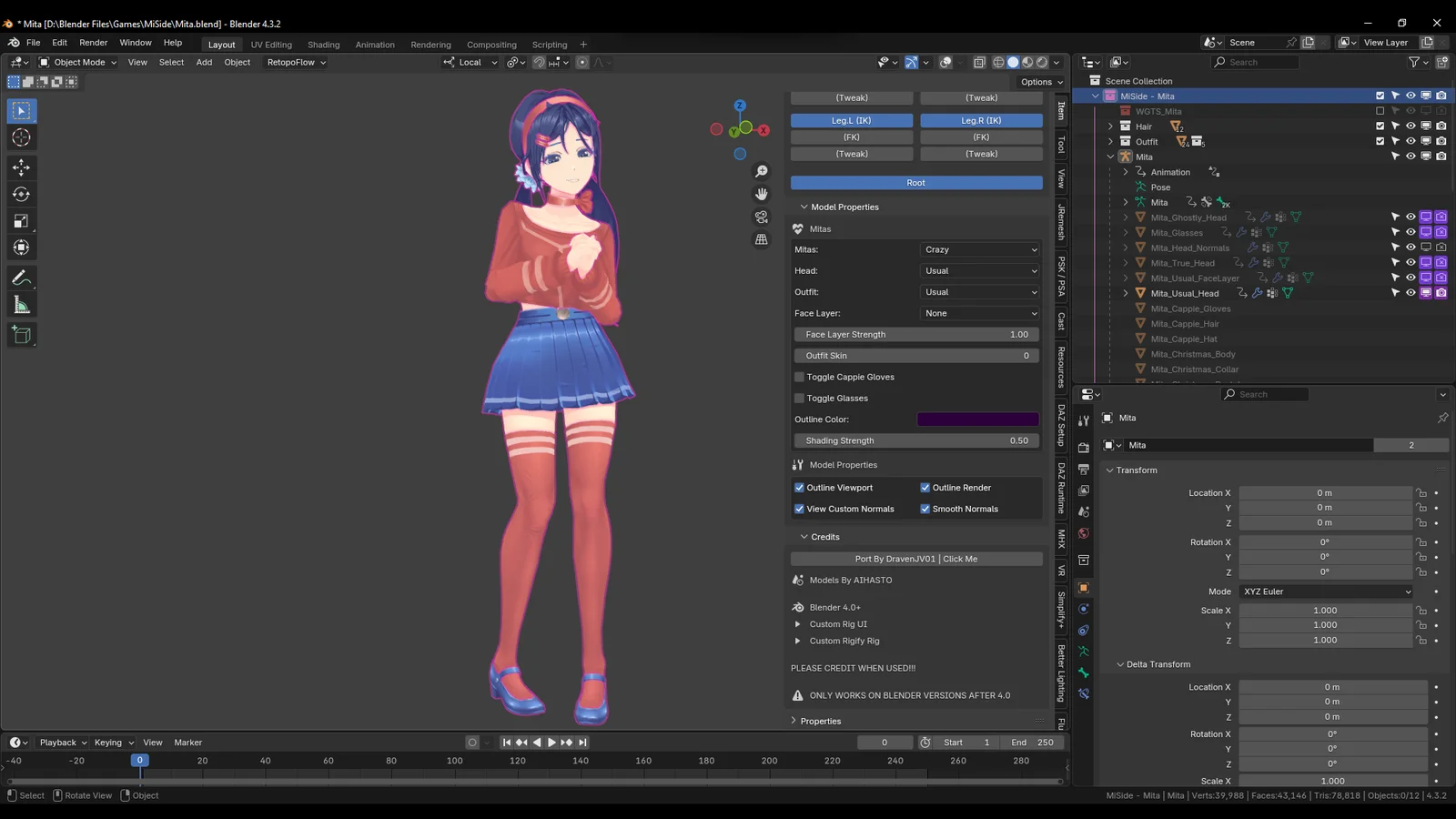Screen dimensions: 1456x819
Task: Click the Root button
Action: click(915, 182)
